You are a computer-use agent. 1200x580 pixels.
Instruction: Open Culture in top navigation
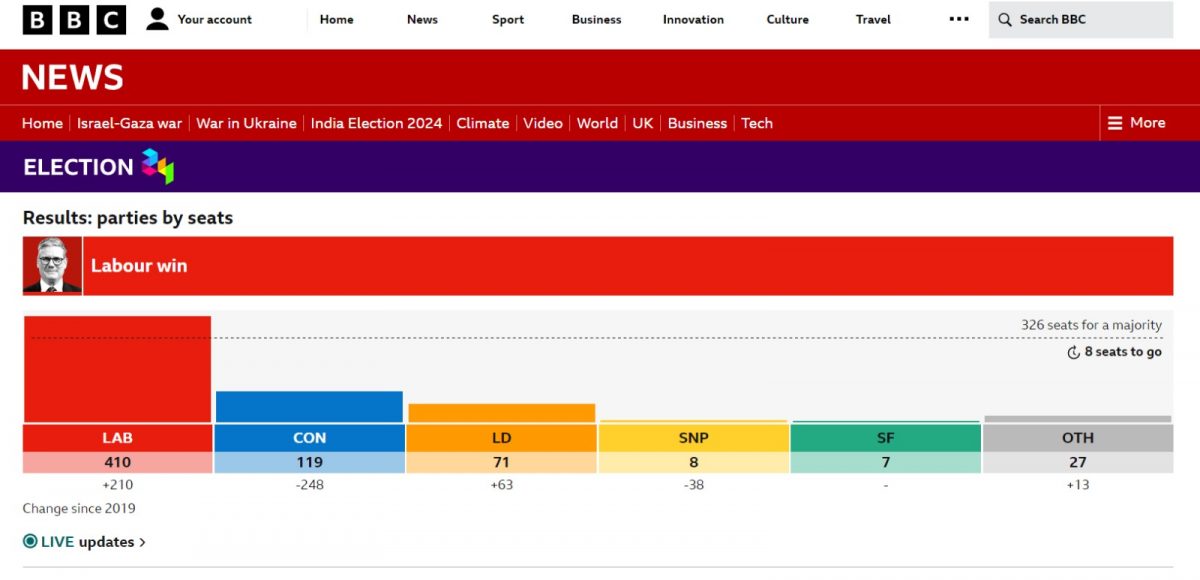coord(788,19)
